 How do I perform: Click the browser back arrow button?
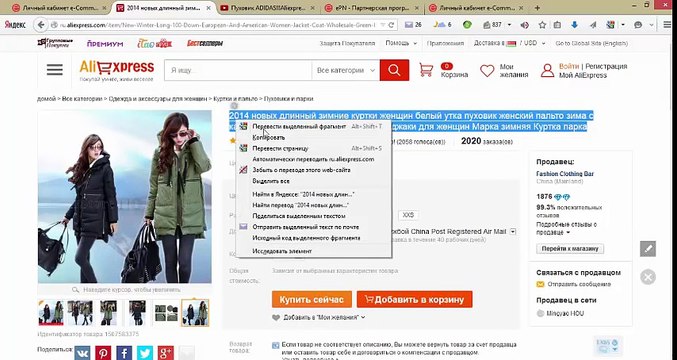point(41,25)
